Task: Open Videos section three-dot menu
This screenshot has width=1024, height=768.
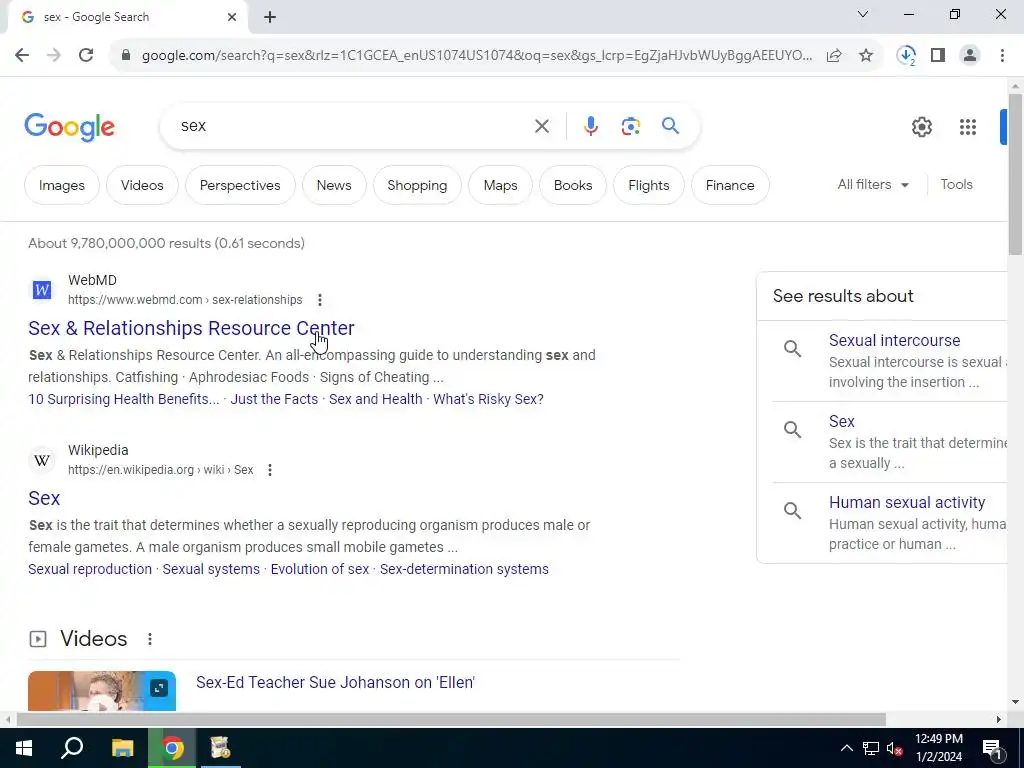Action: [150, 639]
